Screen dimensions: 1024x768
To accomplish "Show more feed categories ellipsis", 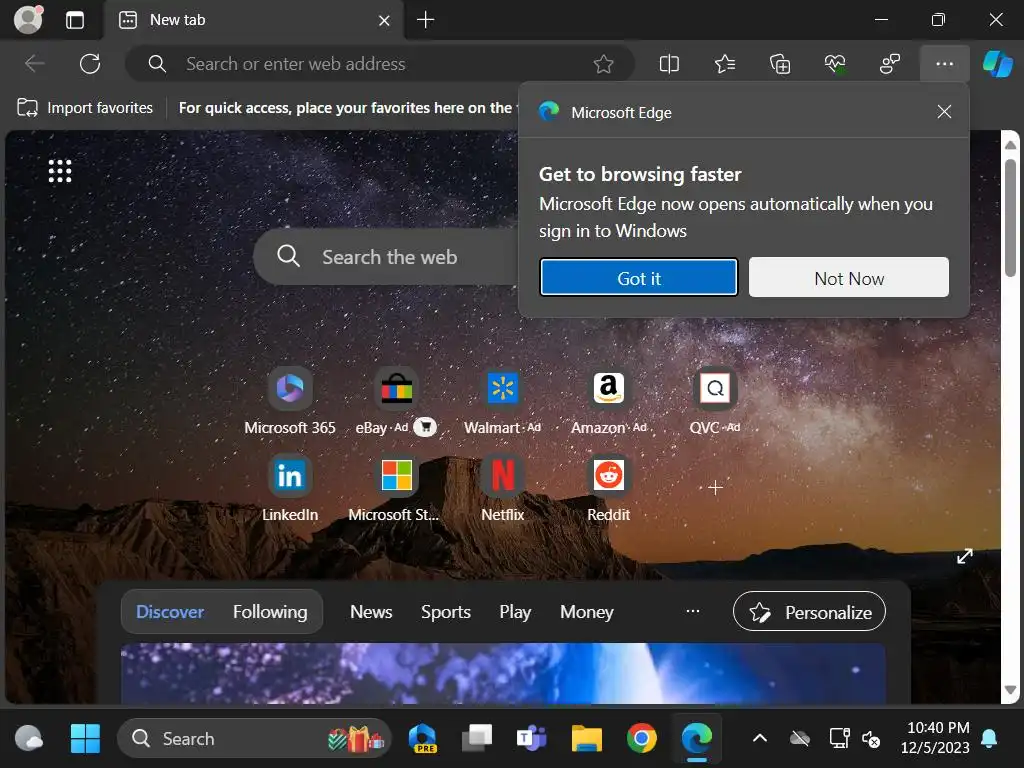I will coord(693,611).
